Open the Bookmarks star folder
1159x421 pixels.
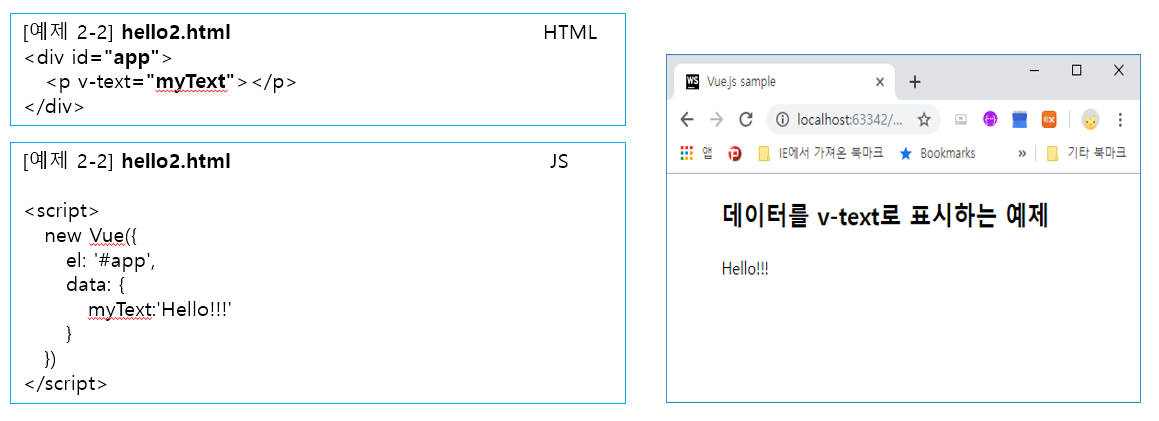(x=937, y=153)
